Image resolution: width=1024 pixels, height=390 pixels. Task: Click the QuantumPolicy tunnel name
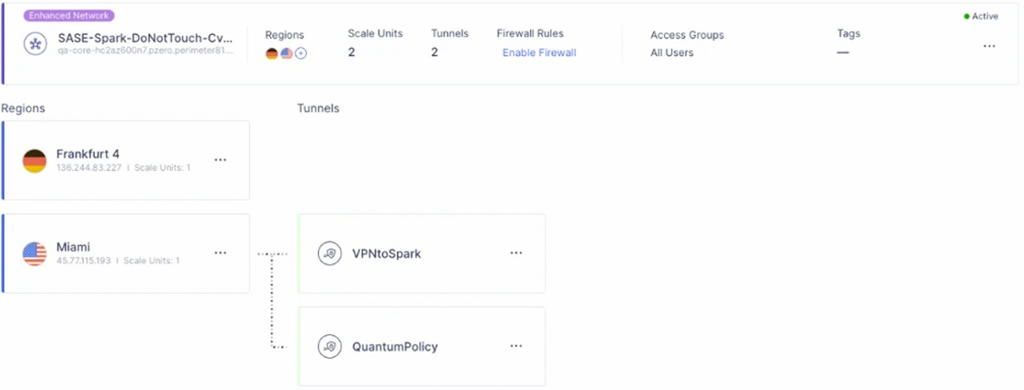coord(395,346)
